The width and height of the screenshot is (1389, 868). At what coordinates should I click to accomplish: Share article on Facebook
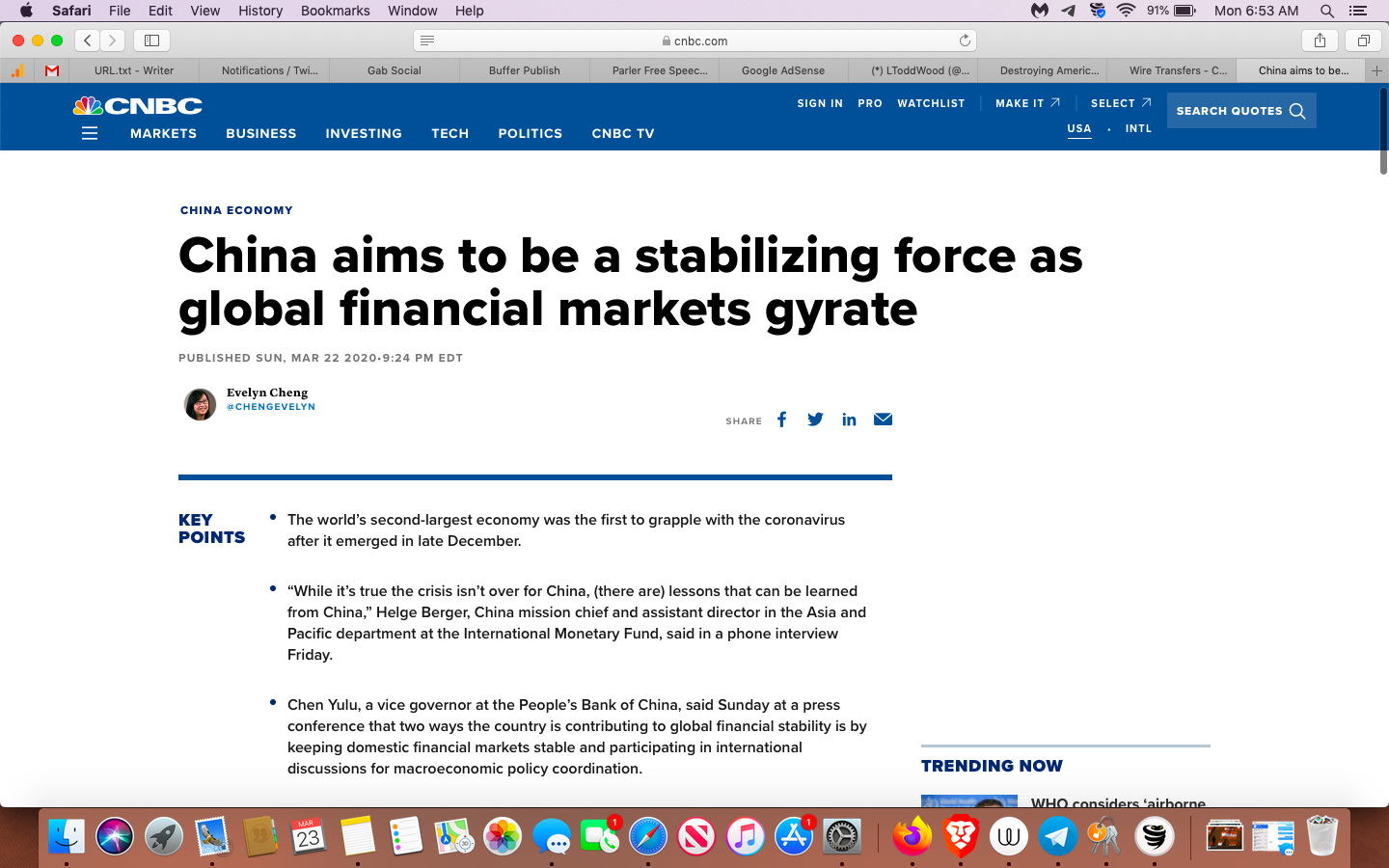782,419
